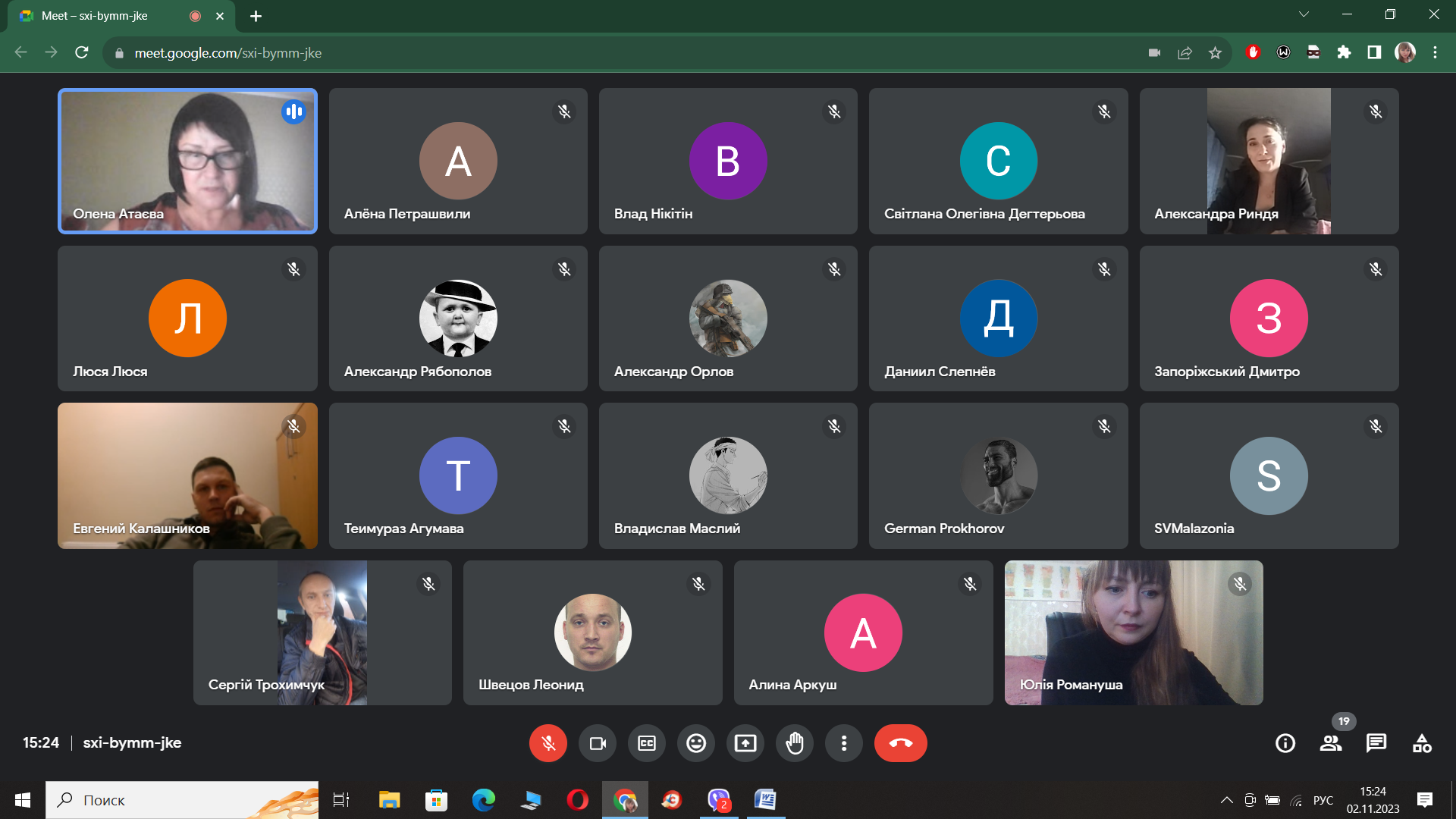Screen dimensions: 1456x819
Task: Close the Meet browser tab
Action: 220,16
